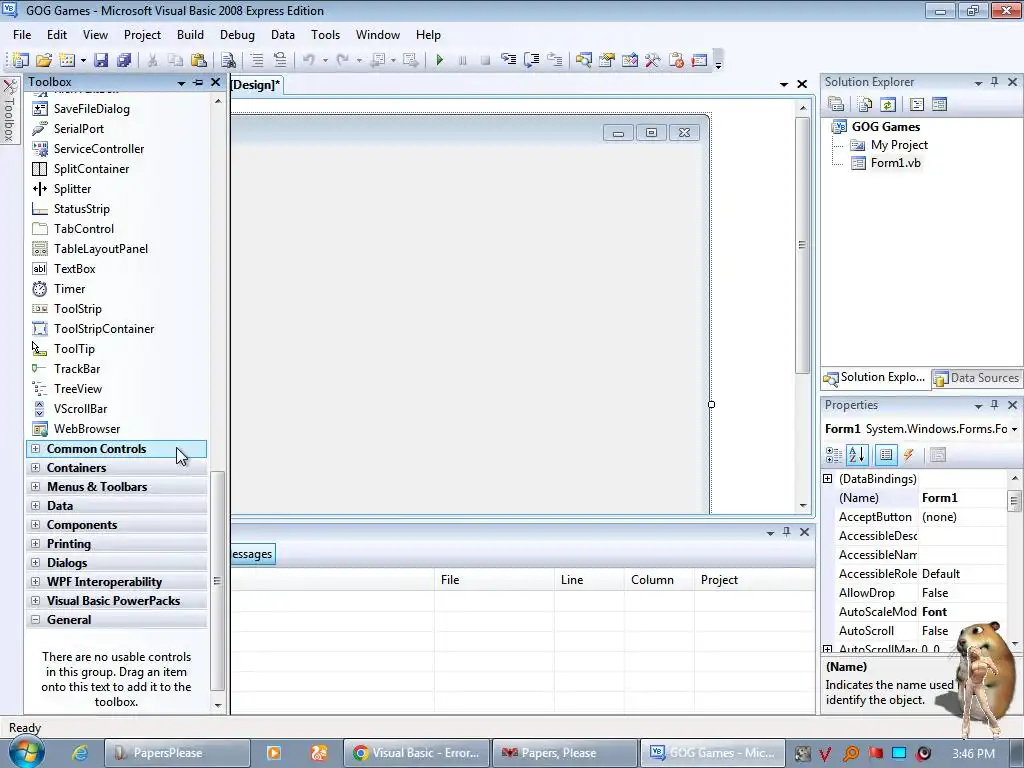Switch Properties grid to Categorized view
Image resolution: width=1024 pixels, height=768 pixels.
834,455
